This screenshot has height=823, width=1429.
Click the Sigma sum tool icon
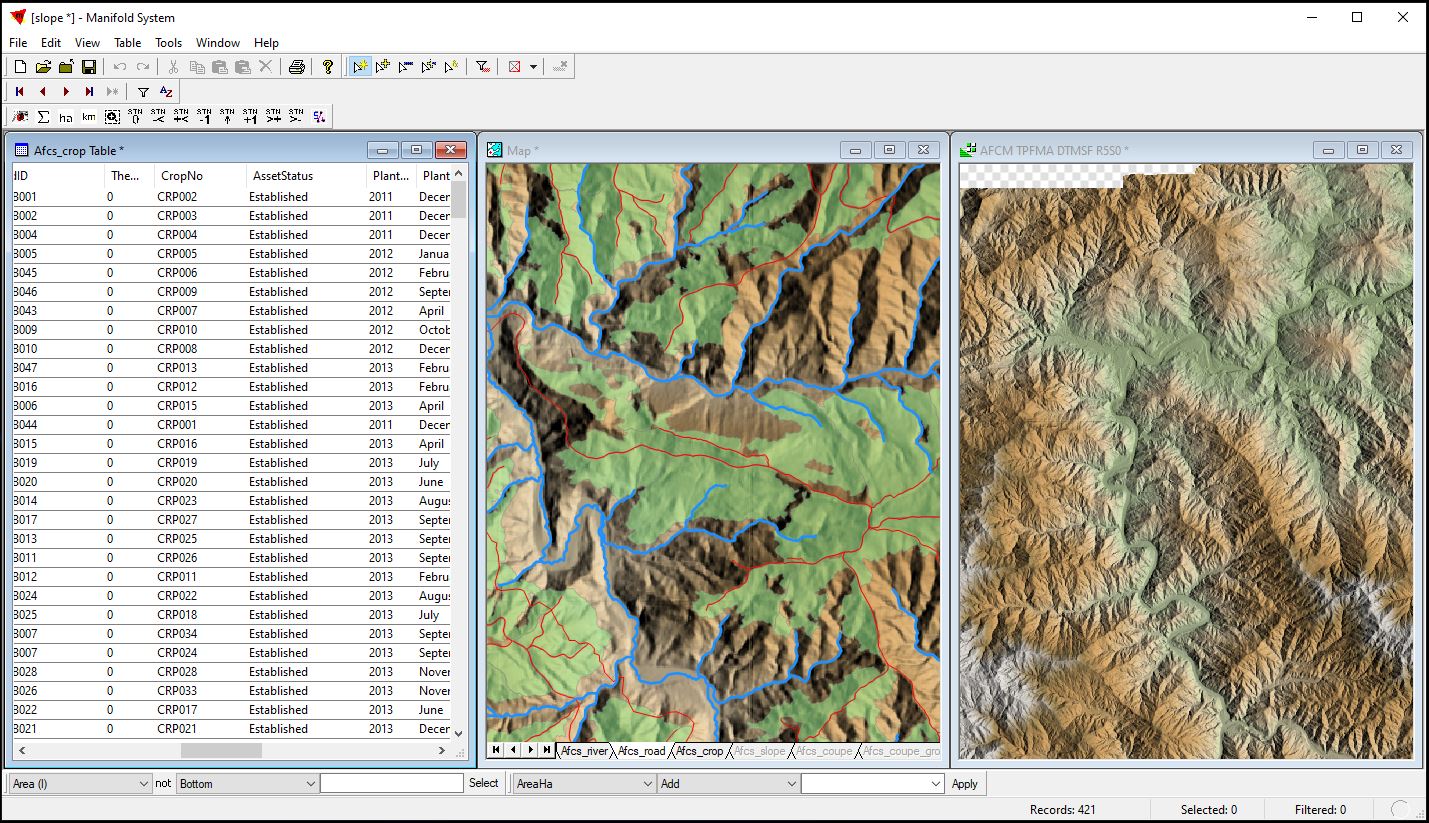coord(43,117)
